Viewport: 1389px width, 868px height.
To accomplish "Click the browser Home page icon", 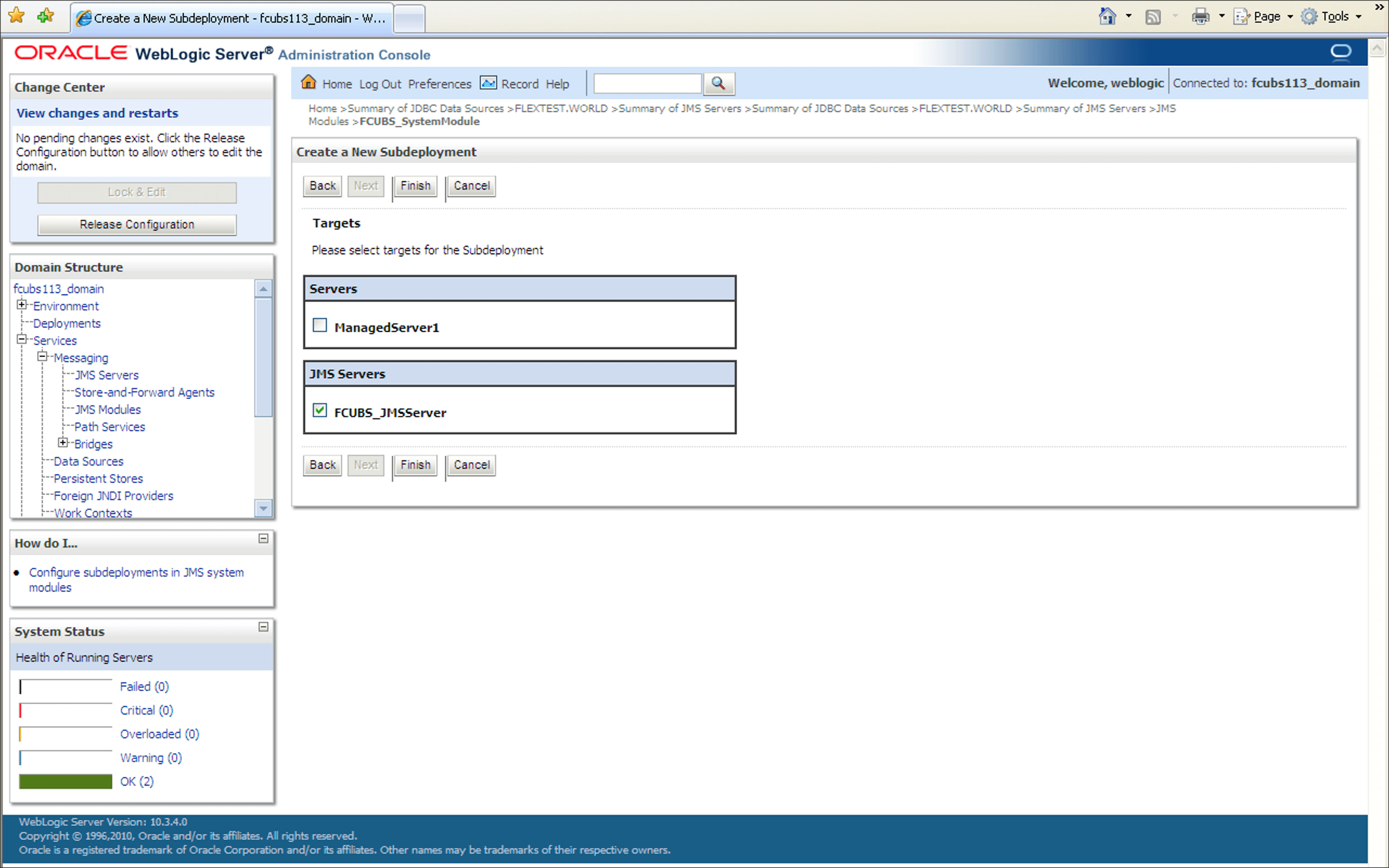I will point(1107,17).
